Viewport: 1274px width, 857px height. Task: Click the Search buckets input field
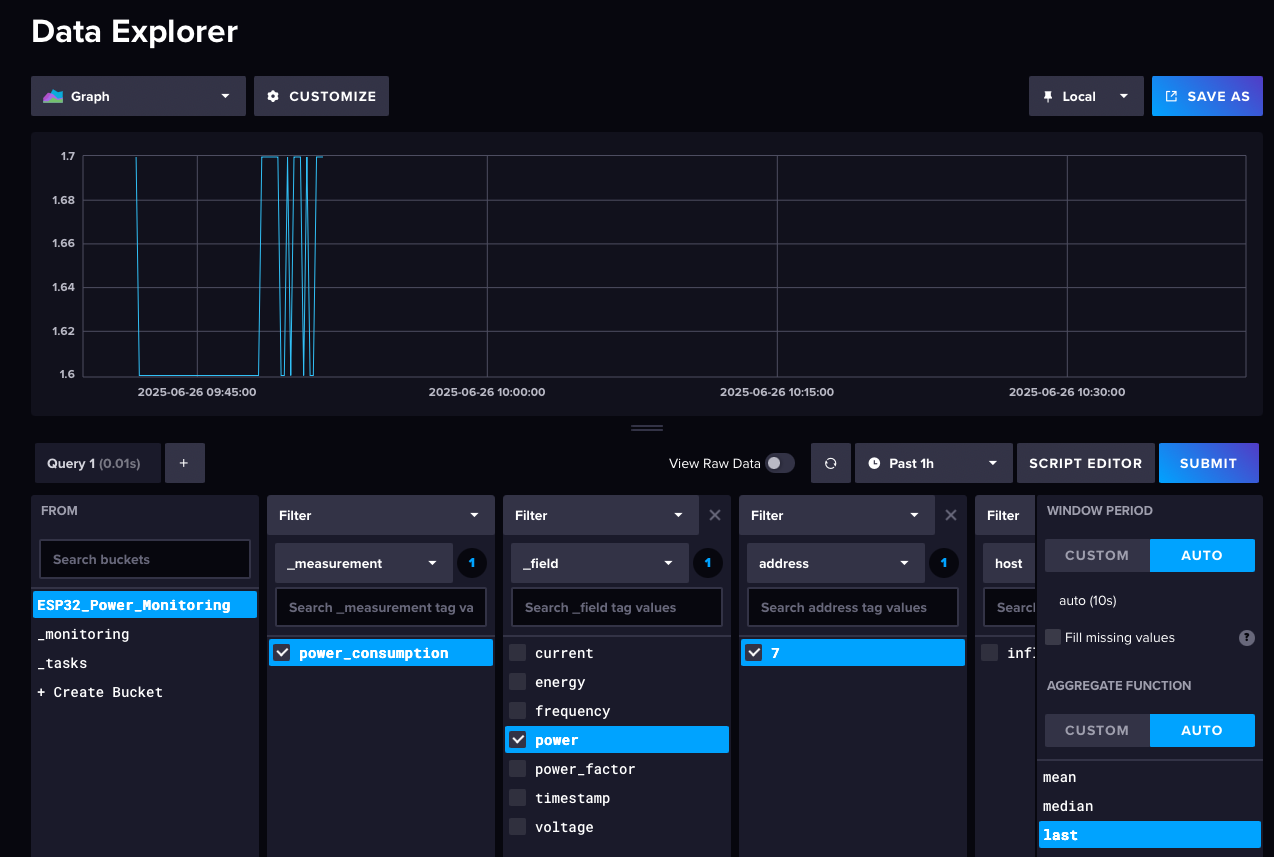pyautogui.click(x=144, y=559)
